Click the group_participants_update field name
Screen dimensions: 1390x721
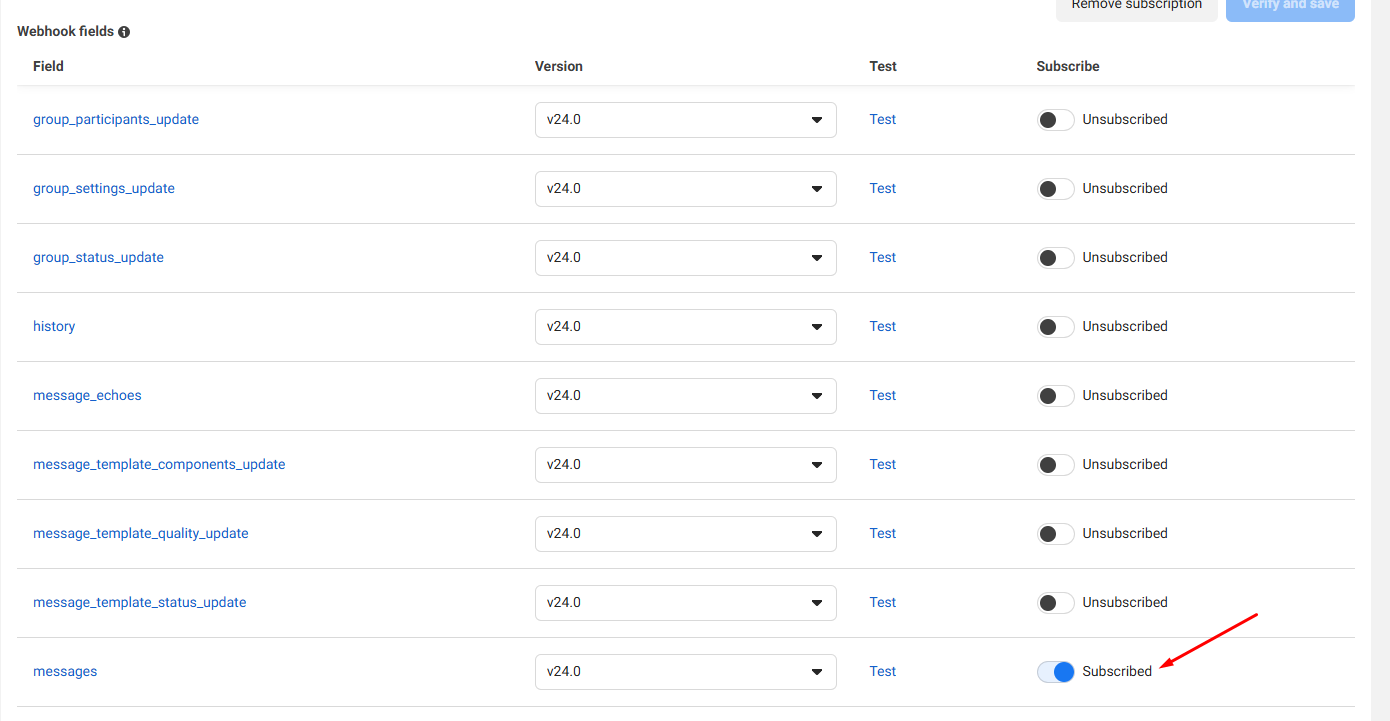pos(116,120)
